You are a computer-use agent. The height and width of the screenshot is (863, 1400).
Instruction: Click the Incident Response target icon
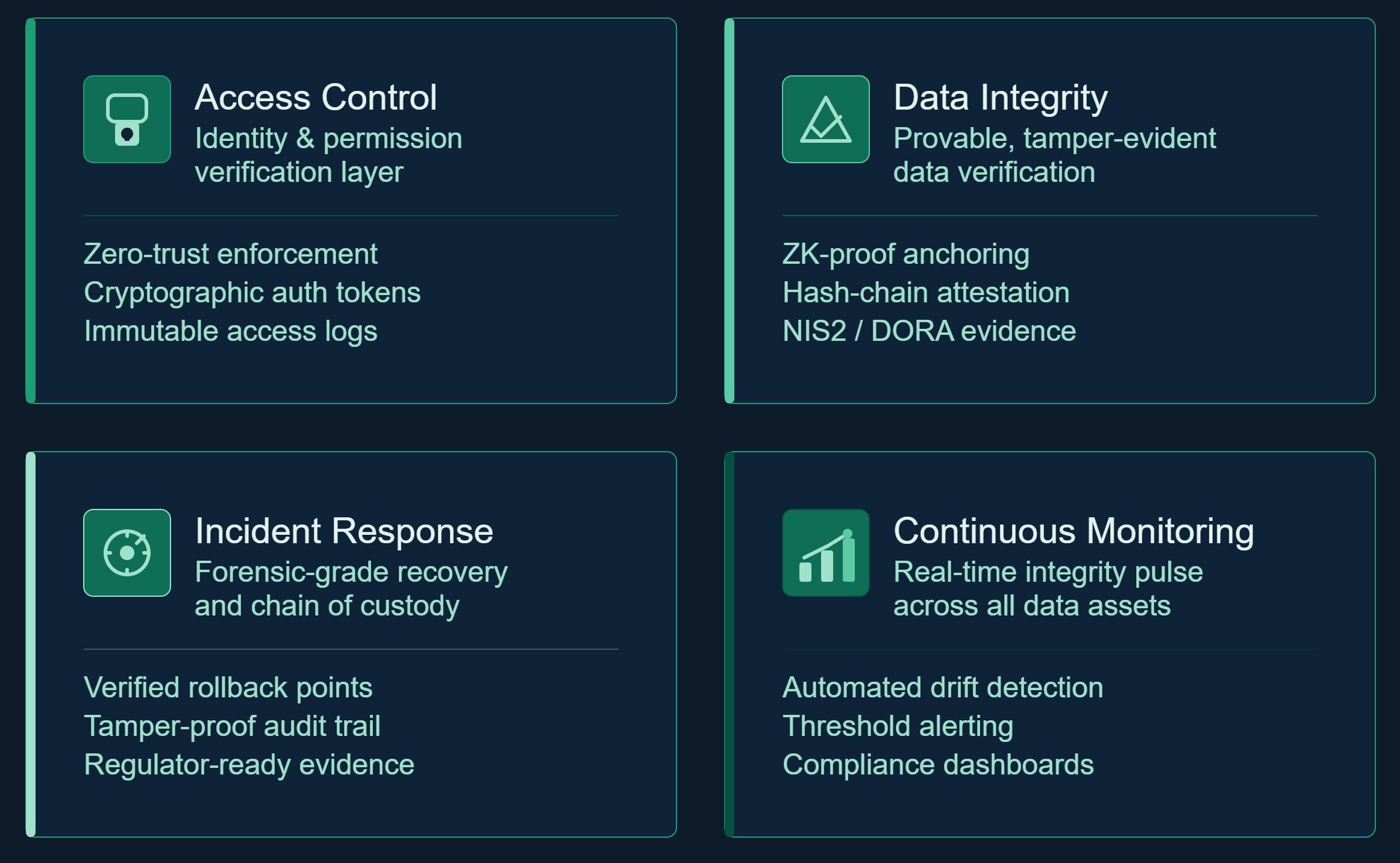click(x=127, y=553)
